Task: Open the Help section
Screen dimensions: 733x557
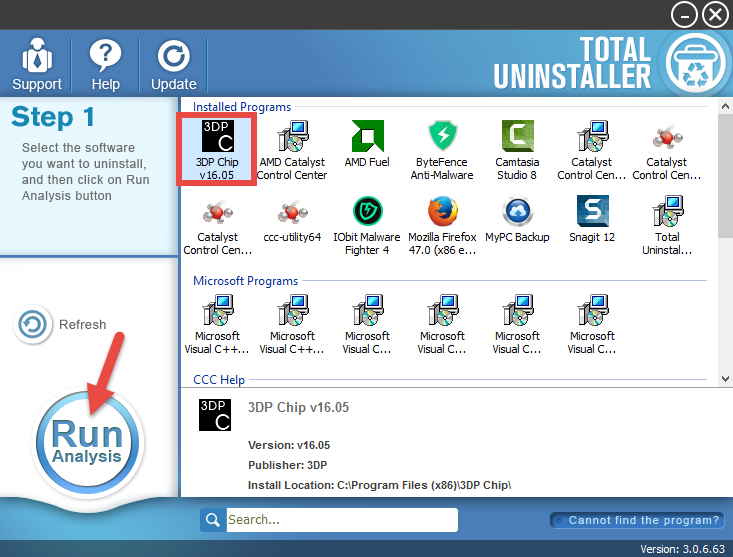Action: pos(105,65)
